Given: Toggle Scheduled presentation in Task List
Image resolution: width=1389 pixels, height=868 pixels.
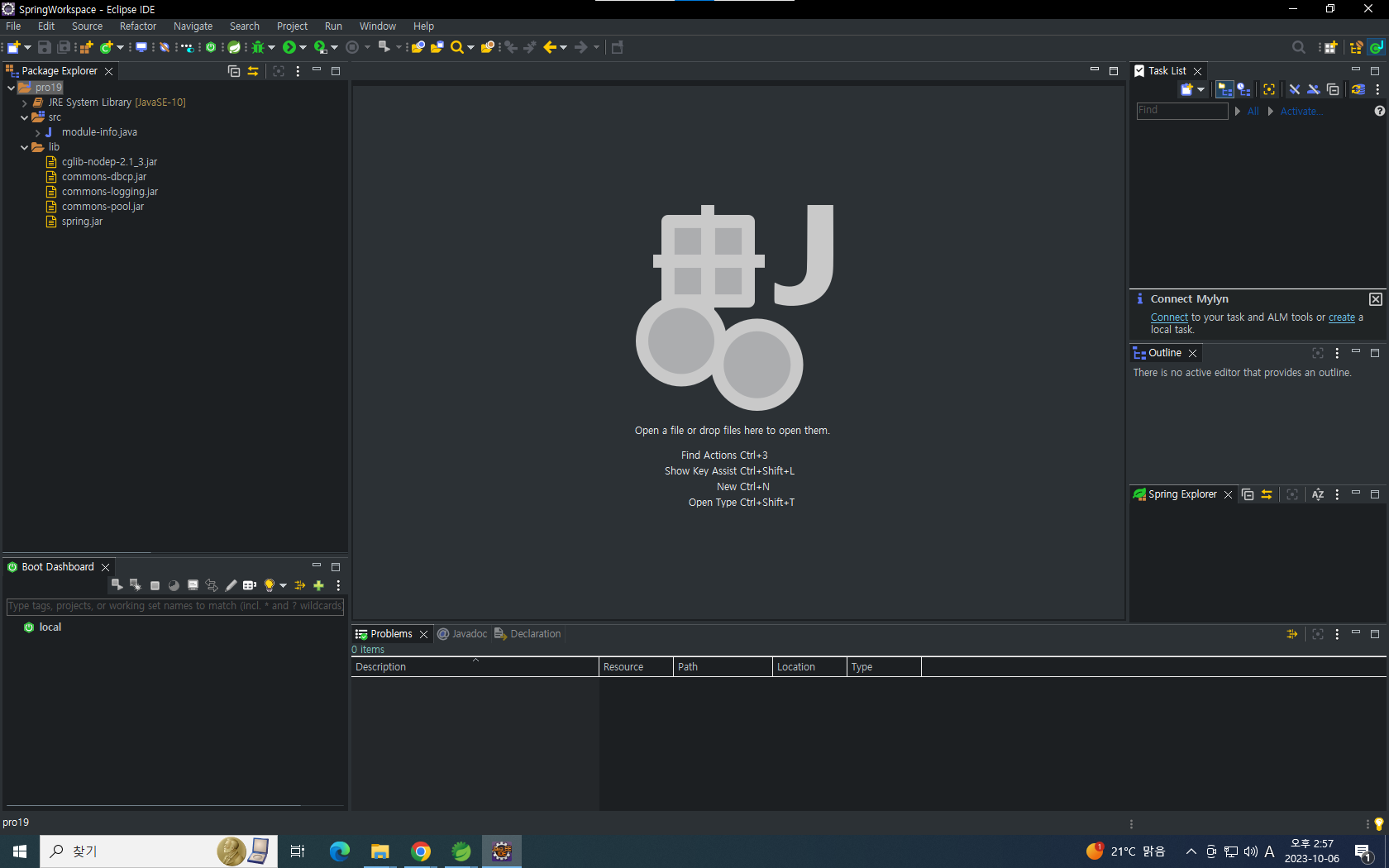Looking at the screenshot, I should point(1244,89).
